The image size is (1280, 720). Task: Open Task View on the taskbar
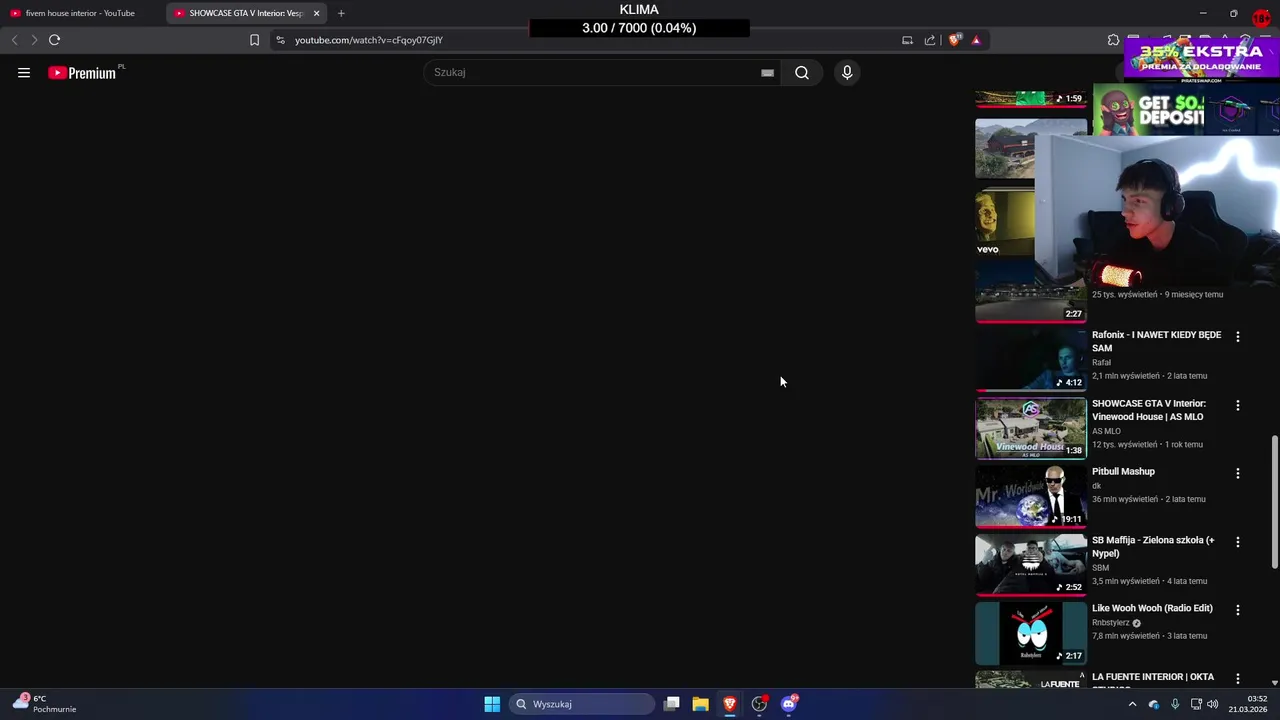point(672,704)
